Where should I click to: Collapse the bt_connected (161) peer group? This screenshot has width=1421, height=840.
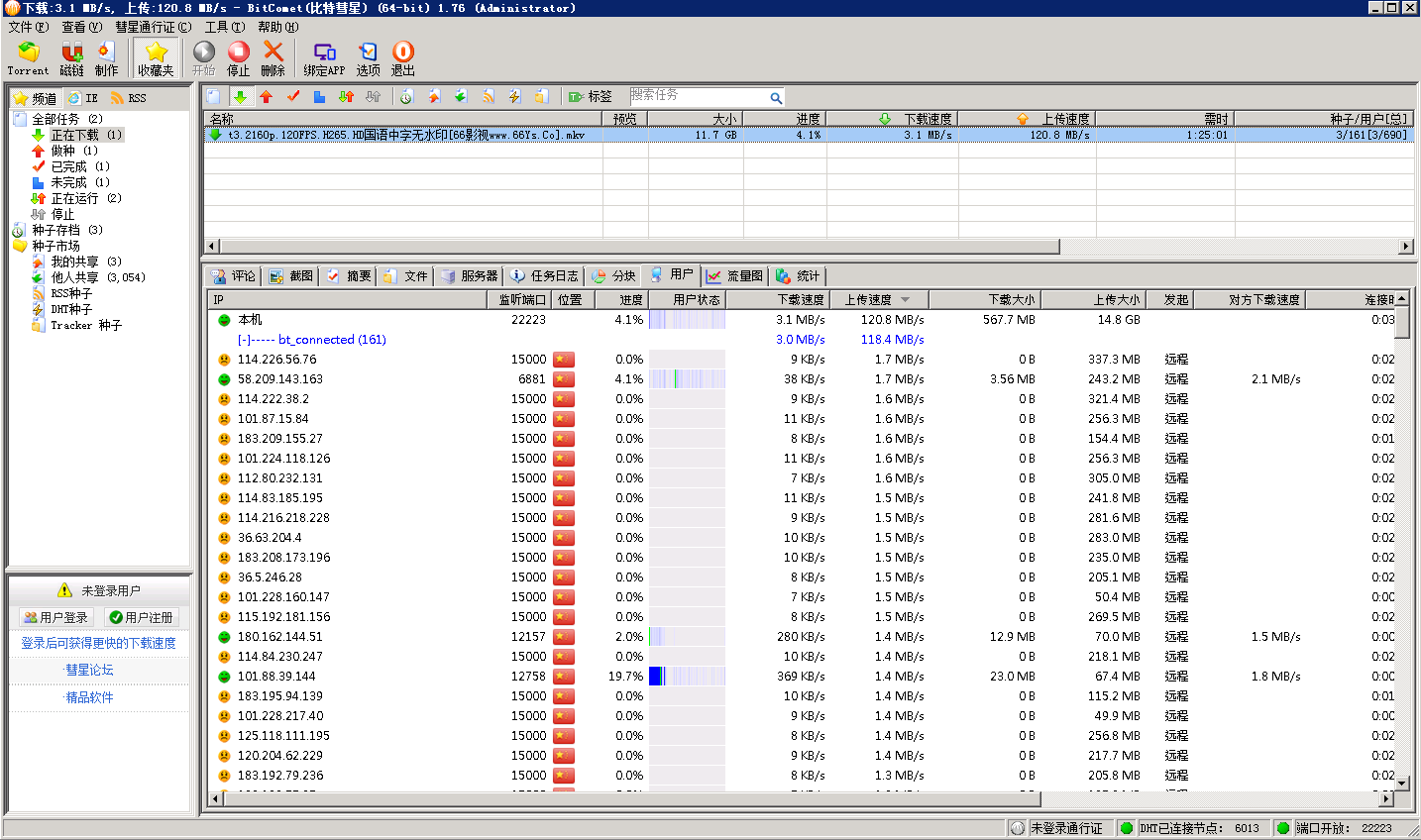pos(243,340)
